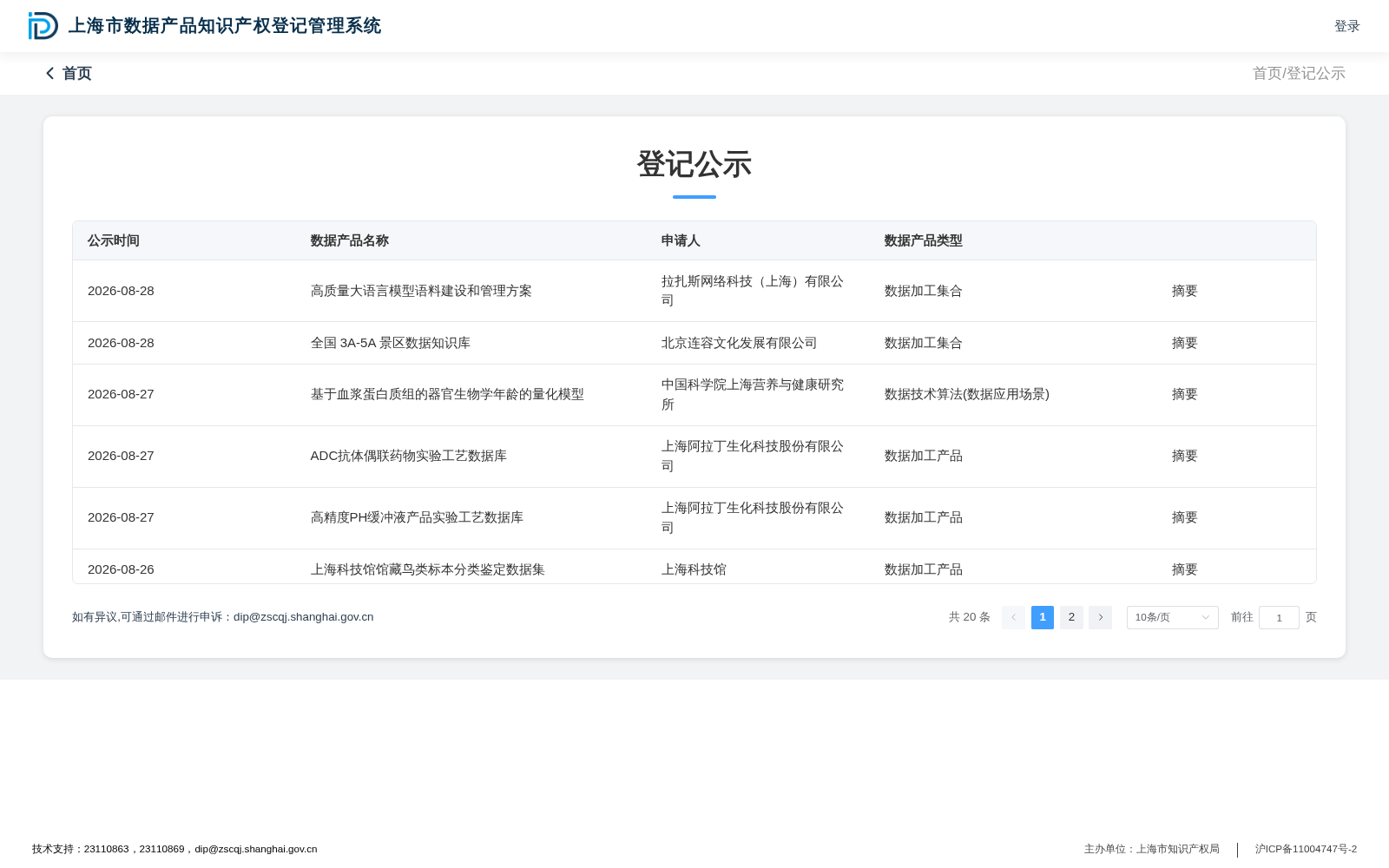Screen dimensions: 1389x868
Task: Click 主办单位：上海市知识产权局 footer text
Action: (1152, 849)
